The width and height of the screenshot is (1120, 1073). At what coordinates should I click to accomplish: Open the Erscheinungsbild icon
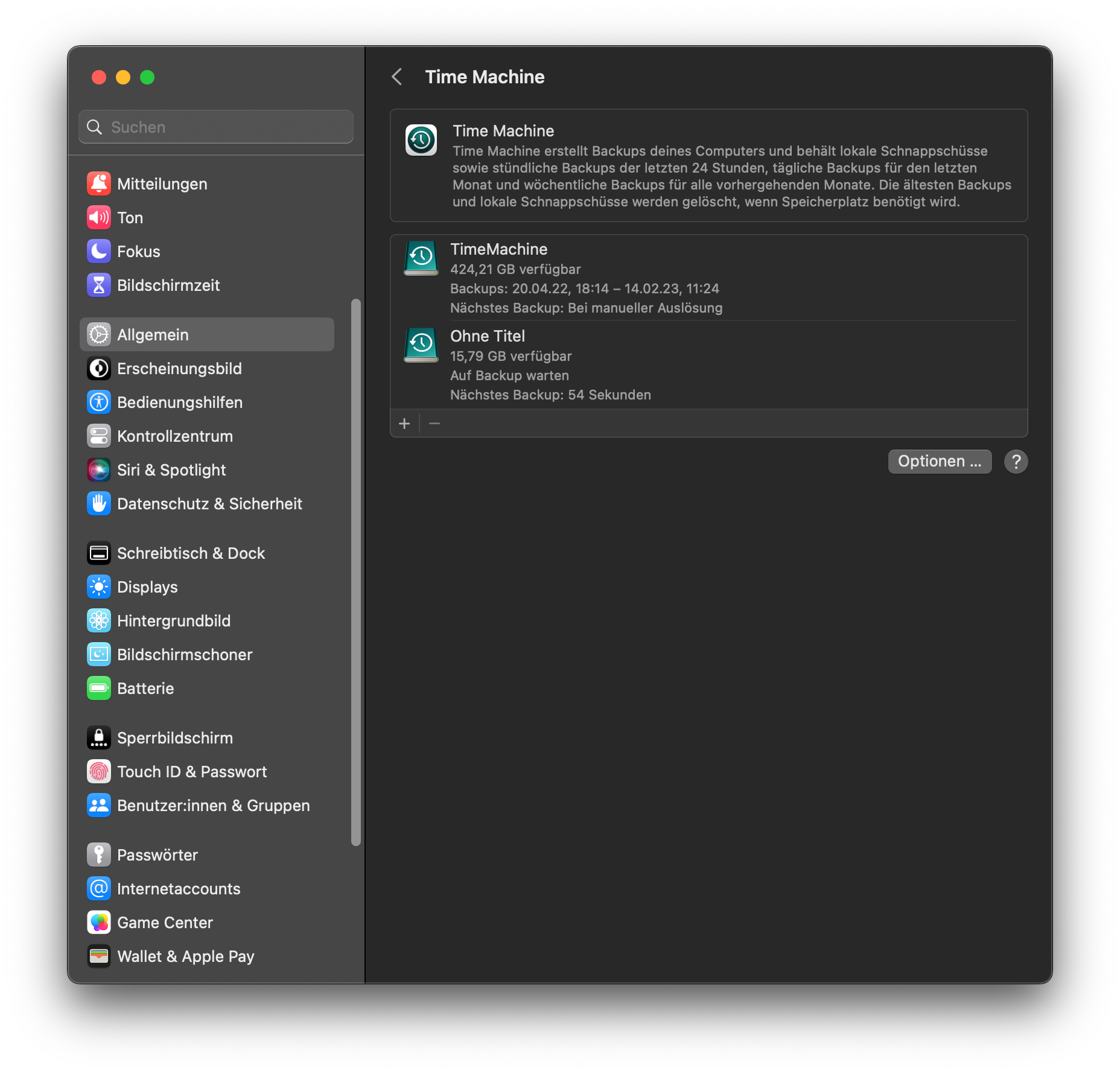tap(99, 369)
